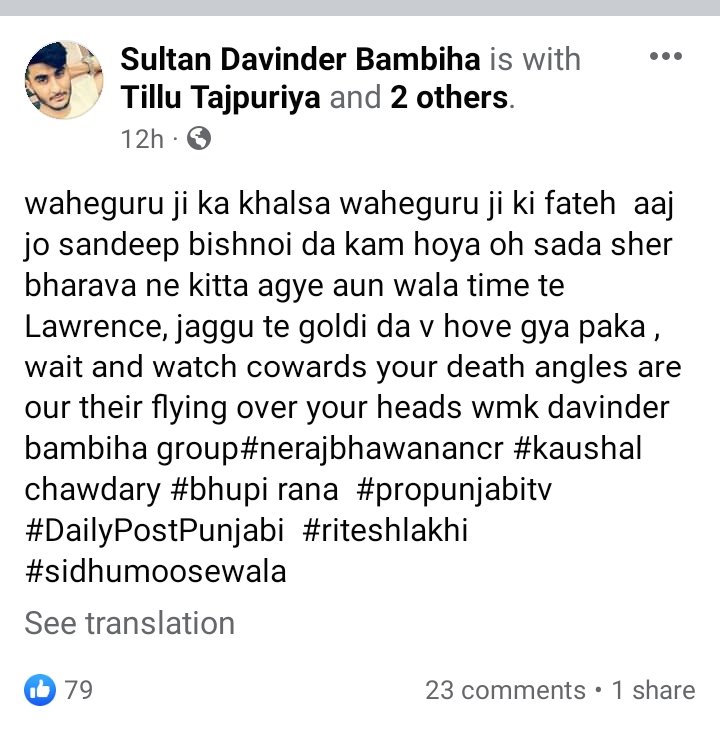Open Tillu Tajpuriya's tagged profile
720x729 pixels.
click(x=220, y=98)
